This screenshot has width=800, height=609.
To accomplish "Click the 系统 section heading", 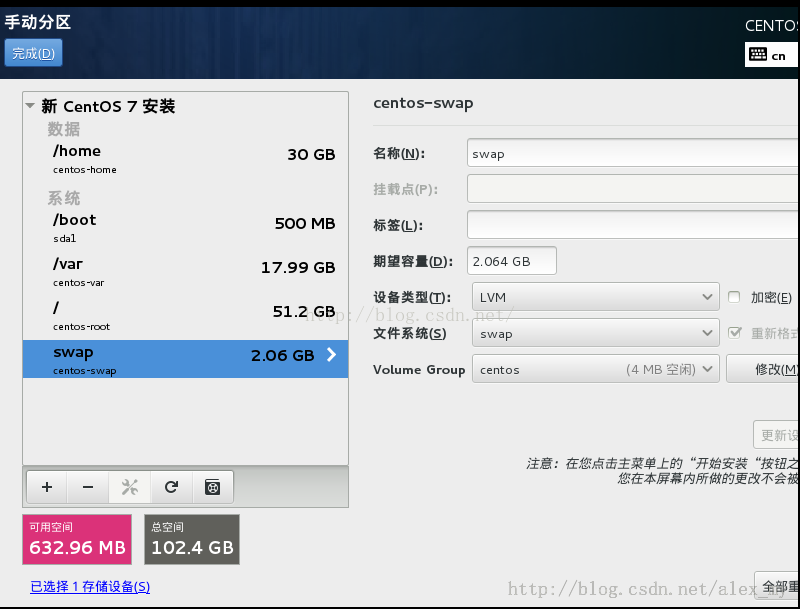I will tap(64, 198).
